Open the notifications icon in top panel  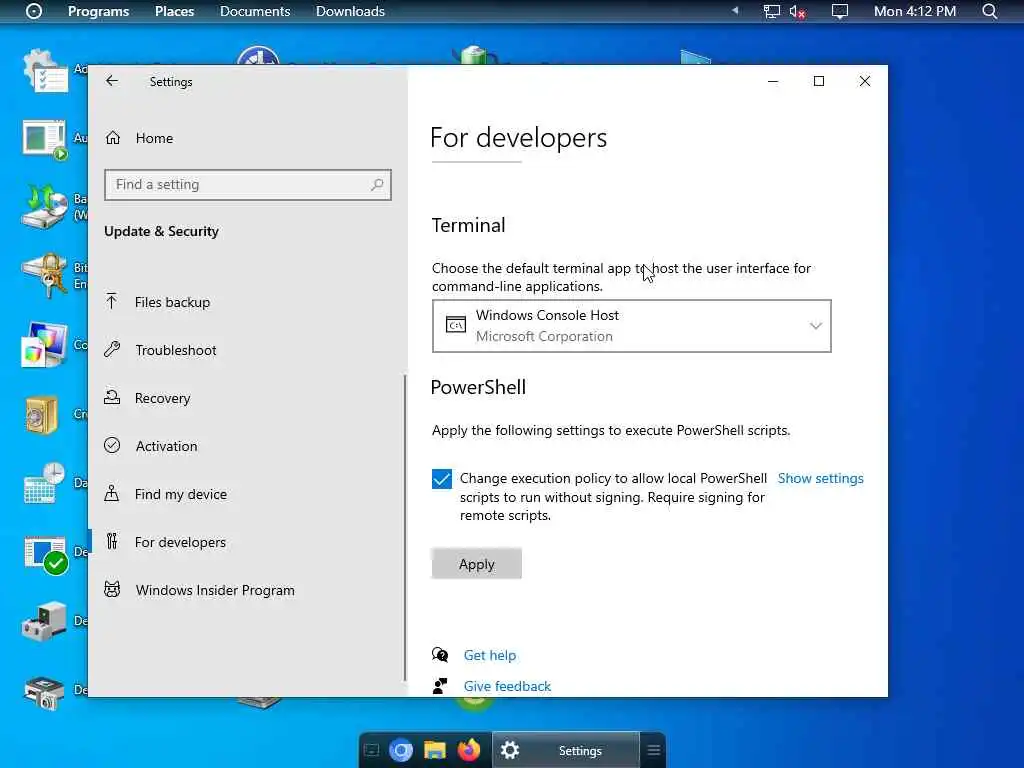[x=840, y=11]
